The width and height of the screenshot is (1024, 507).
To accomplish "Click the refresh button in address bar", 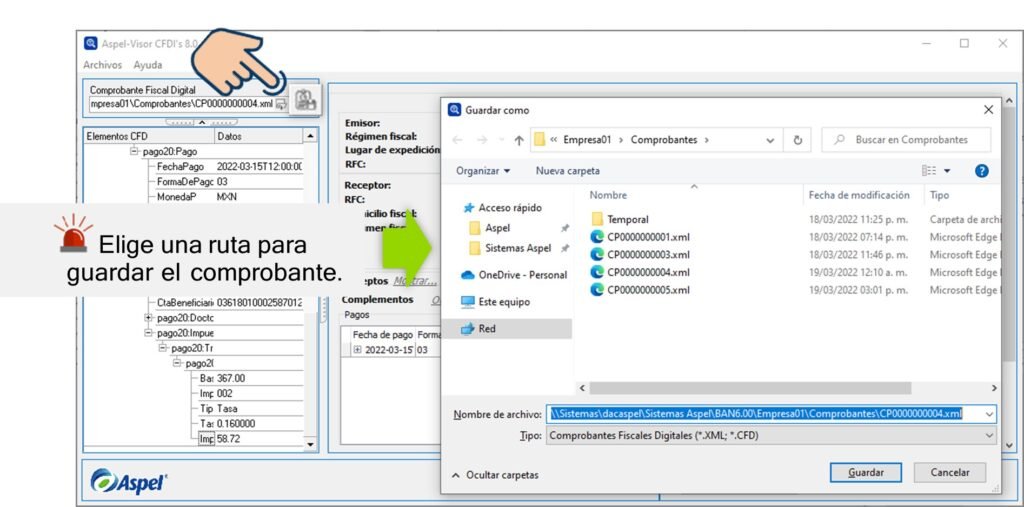I will [797, 140].
